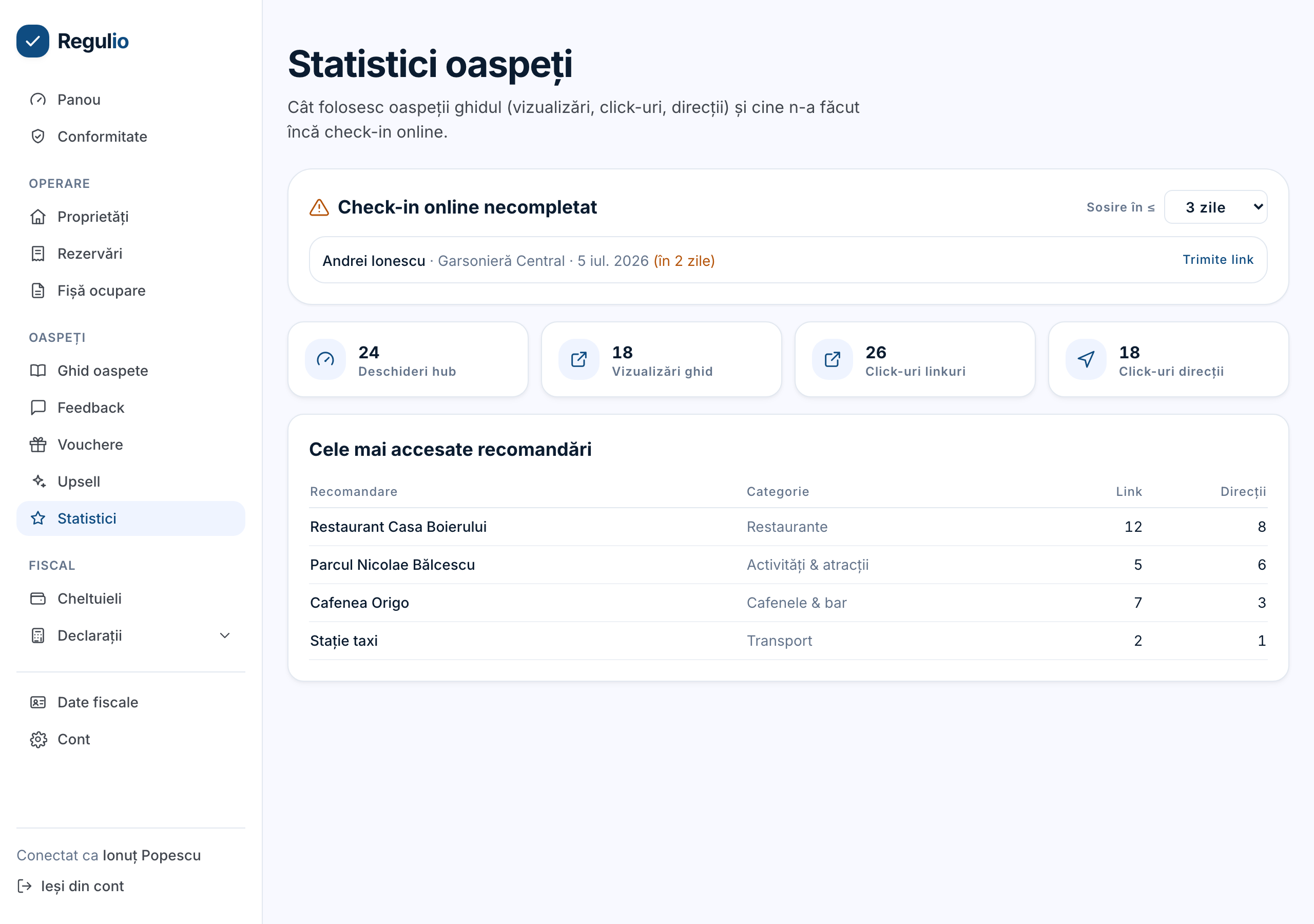Click the Stație taxi recommendation
The width and height of the screenshot is (1314, 924).
(x=344, y=641)
